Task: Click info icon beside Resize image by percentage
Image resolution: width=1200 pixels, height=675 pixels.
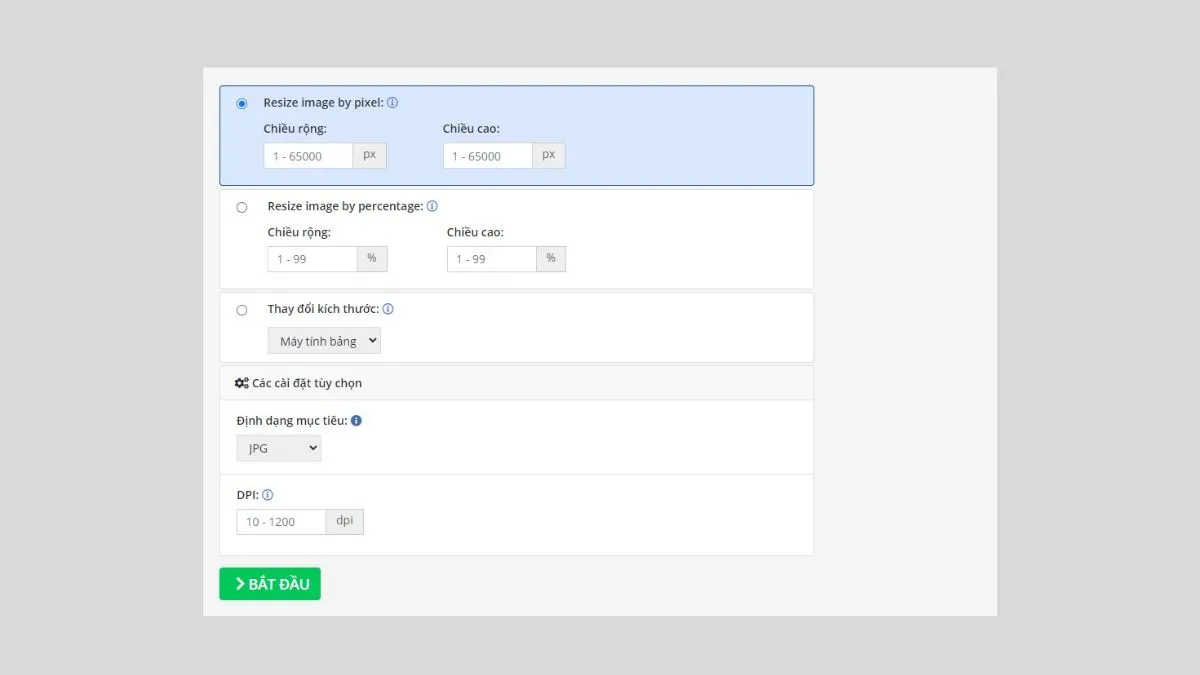Action: tap(432, 207)
